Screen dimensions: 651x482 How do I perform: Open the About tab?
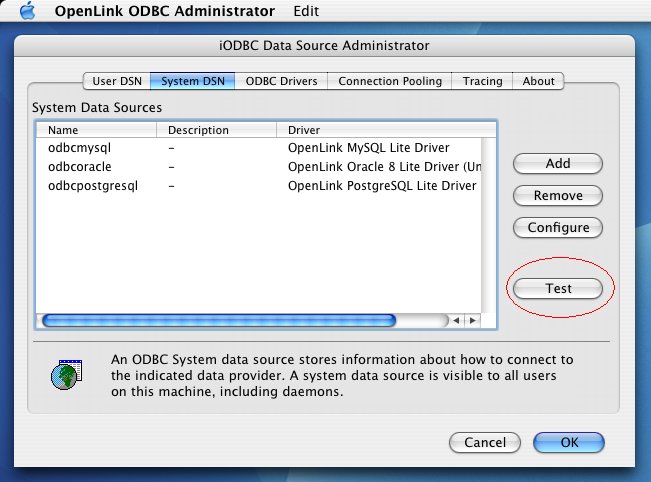click(538, 81)
